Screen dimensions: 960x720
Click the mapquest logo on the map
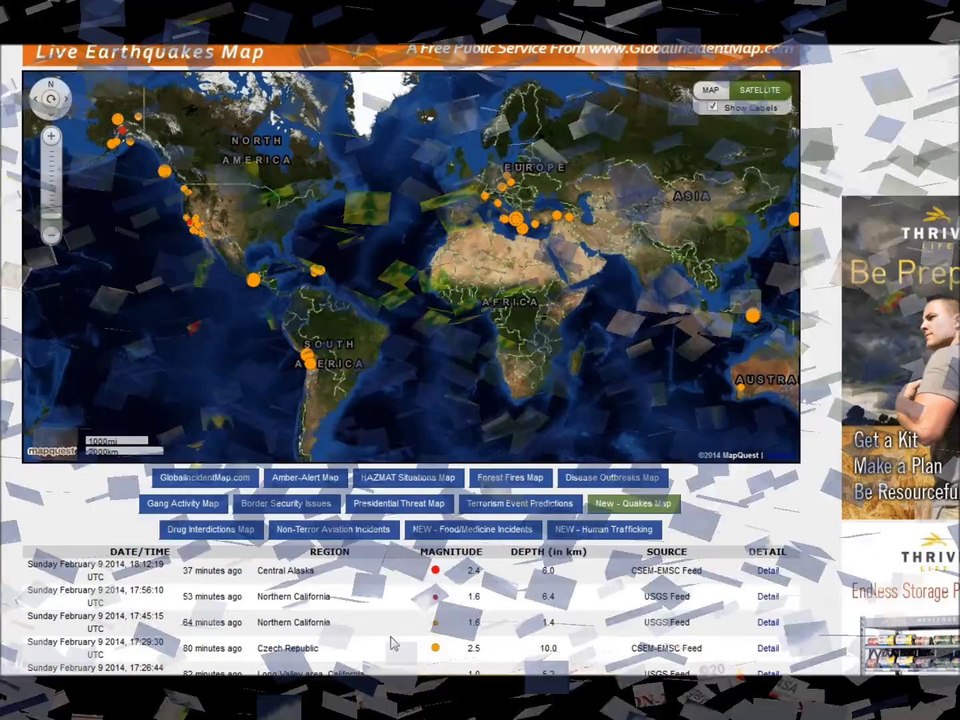51,452
